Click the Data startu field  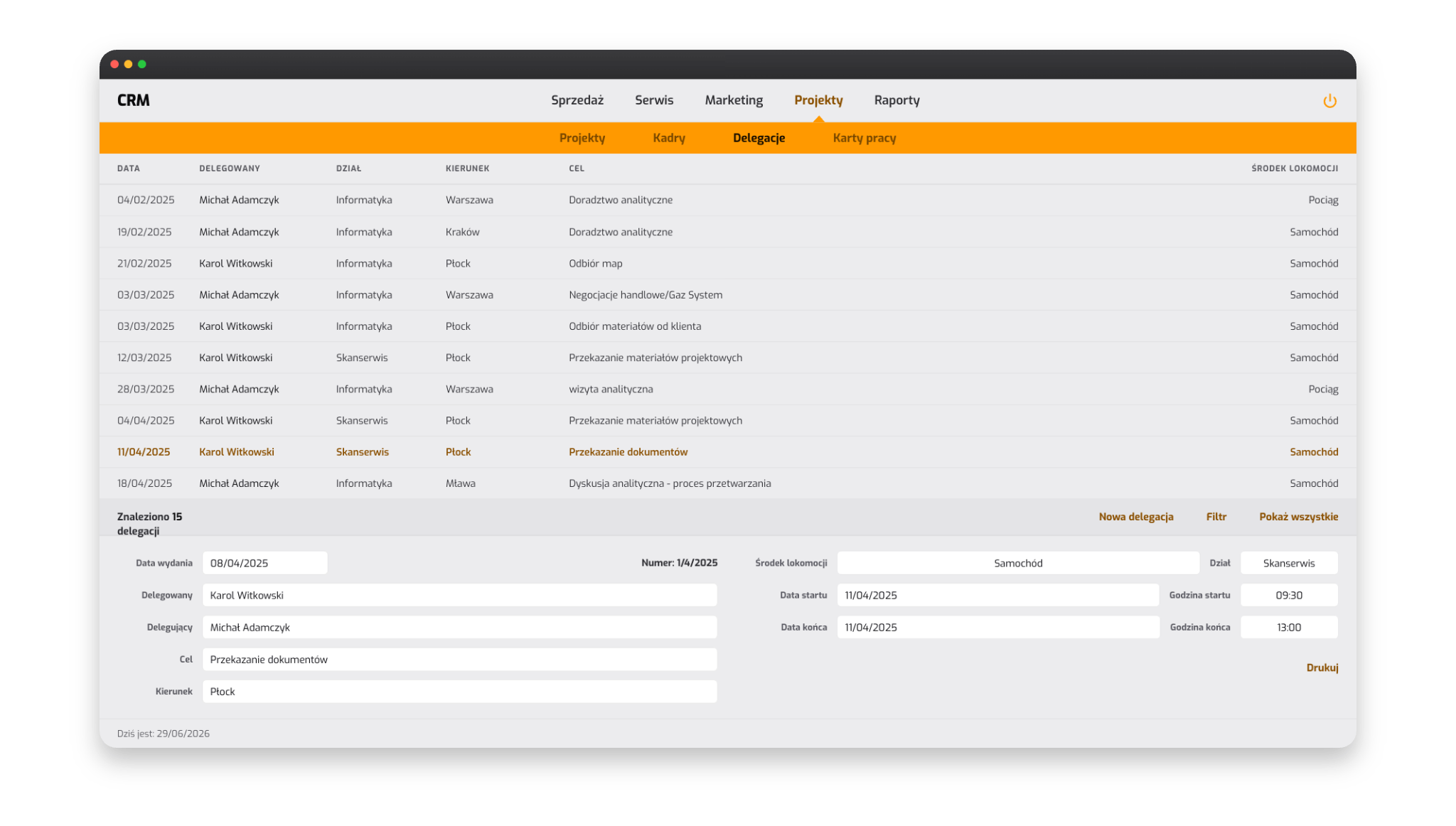pos(998,595)
